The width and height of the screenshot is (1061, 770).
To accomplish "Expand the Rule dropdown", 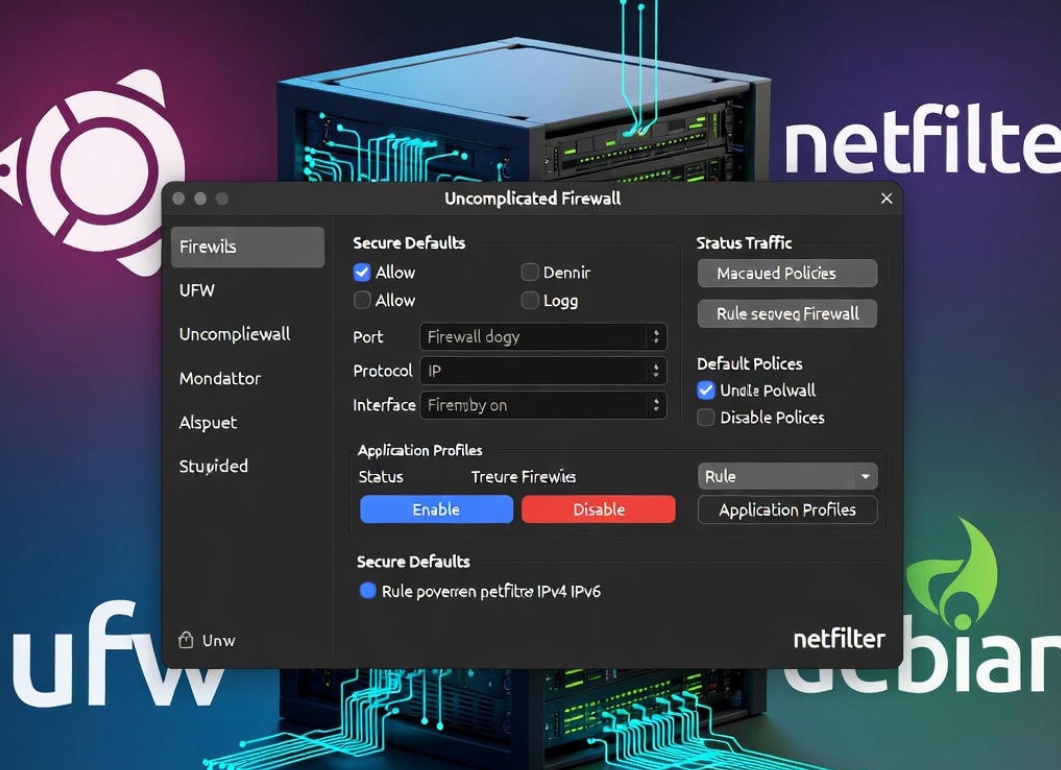I will pos(788,476).
